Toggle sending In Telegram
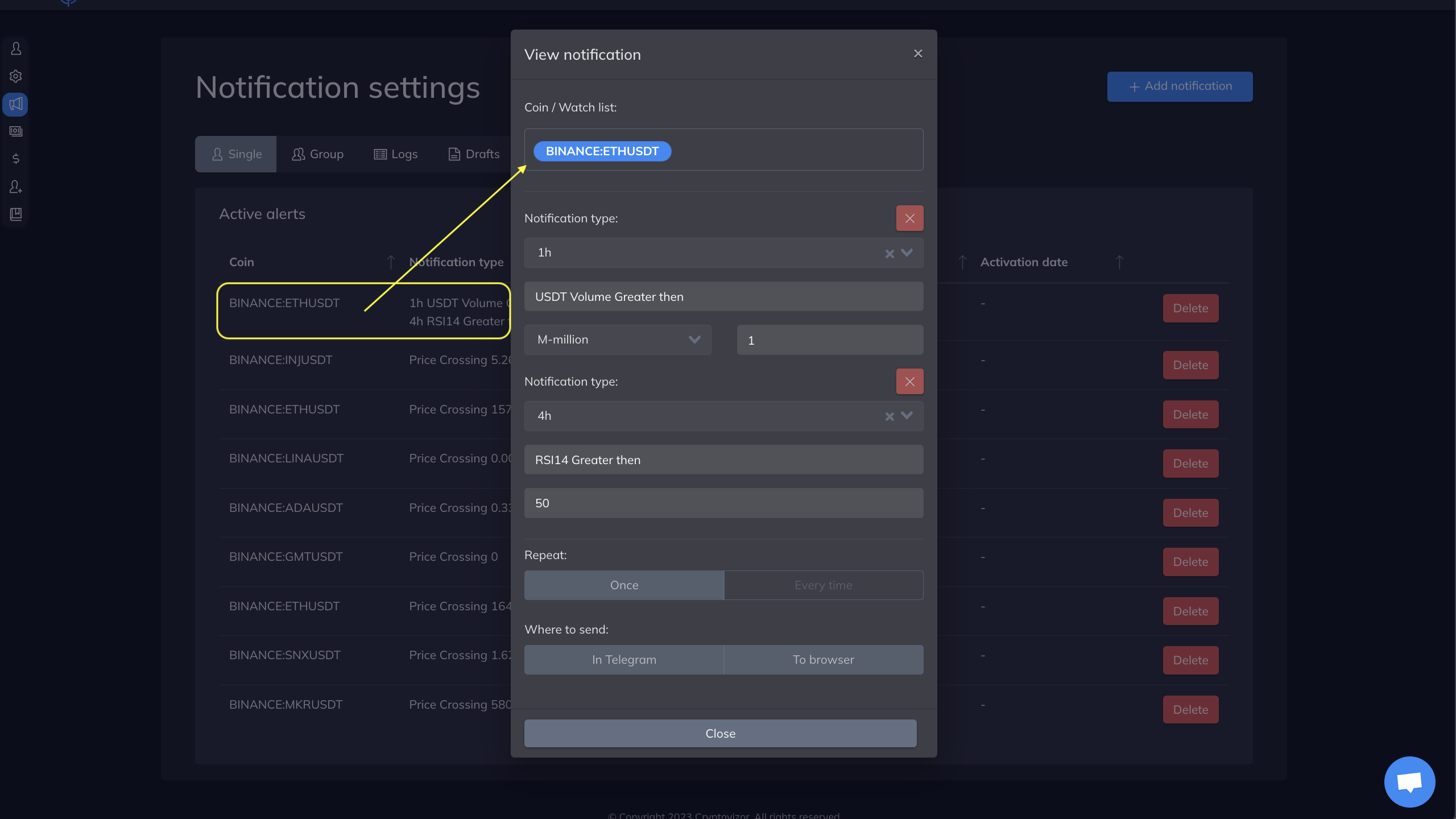The height and width of the screenshot is (819, 1456). (x=624, y=660)
